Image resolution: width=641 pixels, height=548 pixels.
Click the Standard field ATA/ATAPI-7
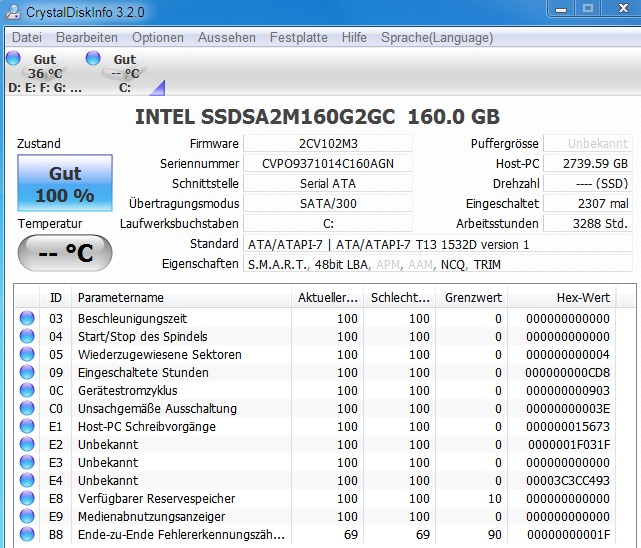tap(438, 244)
